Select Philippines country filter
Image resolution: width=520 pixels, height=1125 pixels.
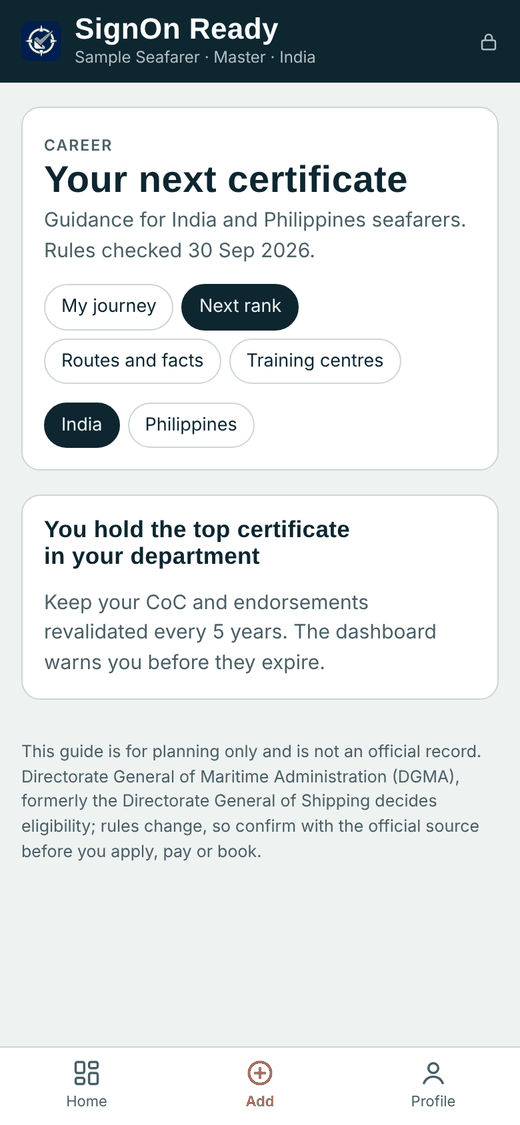pyautogui.click(x=191, y=425)
